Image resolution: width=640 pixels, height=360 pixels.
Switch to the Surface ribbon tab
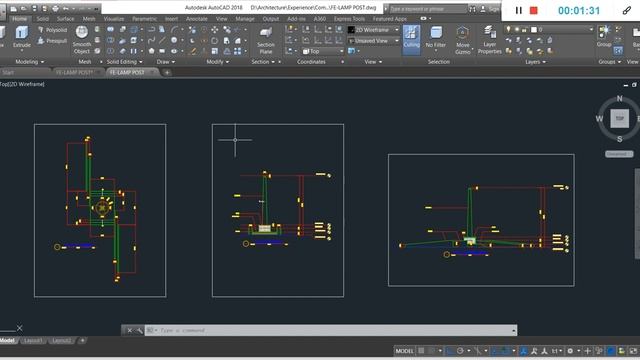click(x=65, y=19)
